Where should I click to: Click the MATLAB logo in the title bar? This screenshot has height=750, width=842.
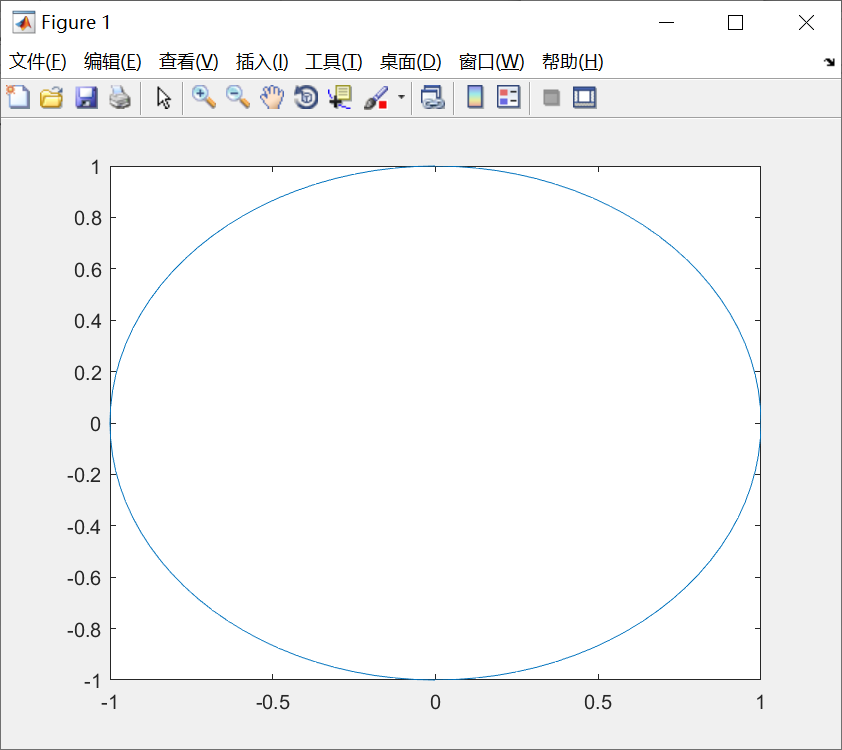click(x=24, y=23)
